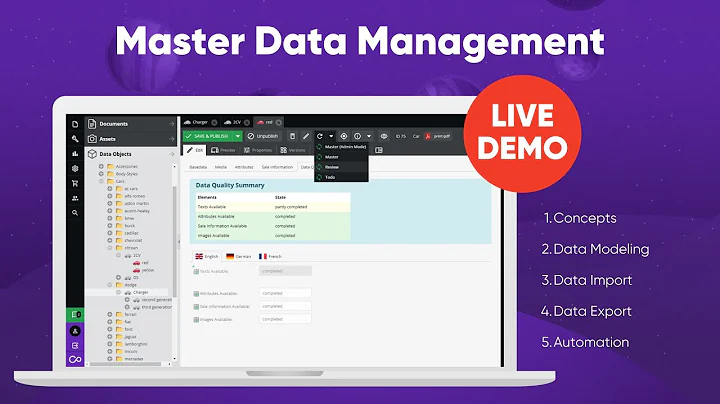Viewport: 720px width, 404px height.
Task: Select the Edit tab
Action: click(x=195, y=150)
